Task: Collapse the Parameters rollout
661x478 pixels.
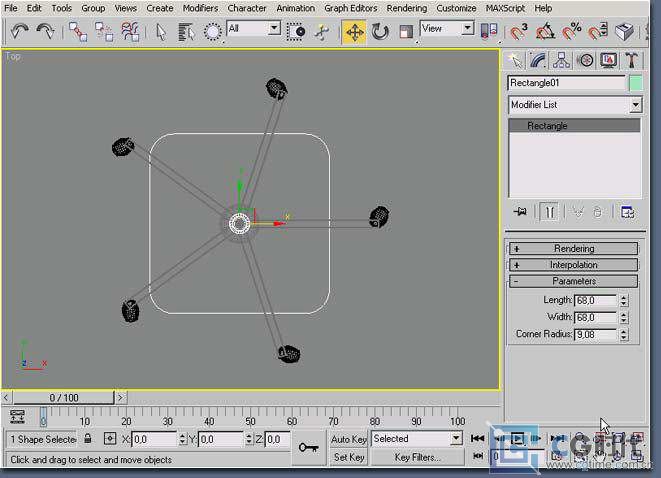Action: 574,281
